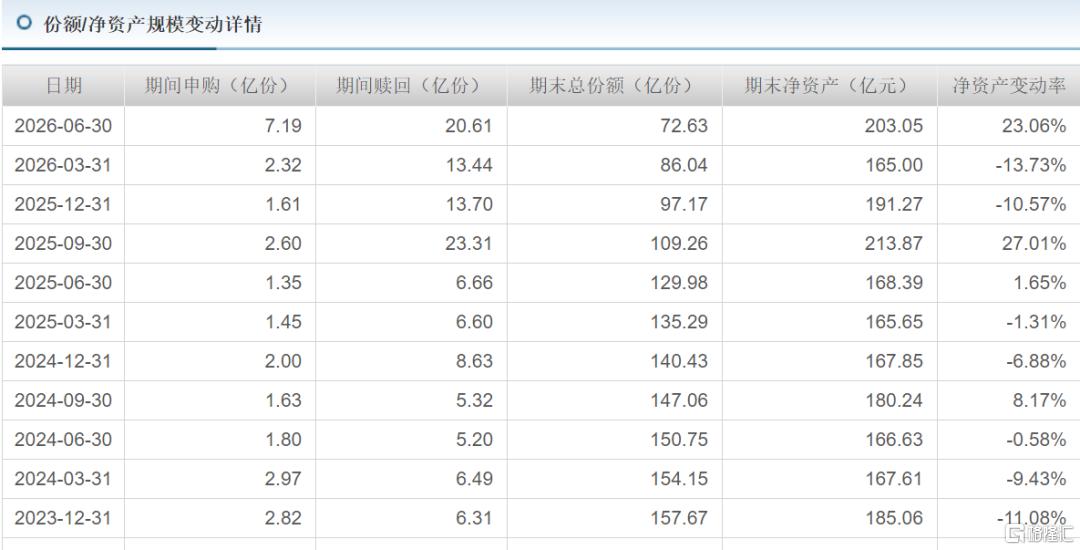Screen dimensions: 1080x550
Task: Select the 2026-03-31 date cell
Action: [x=63, y=165]
